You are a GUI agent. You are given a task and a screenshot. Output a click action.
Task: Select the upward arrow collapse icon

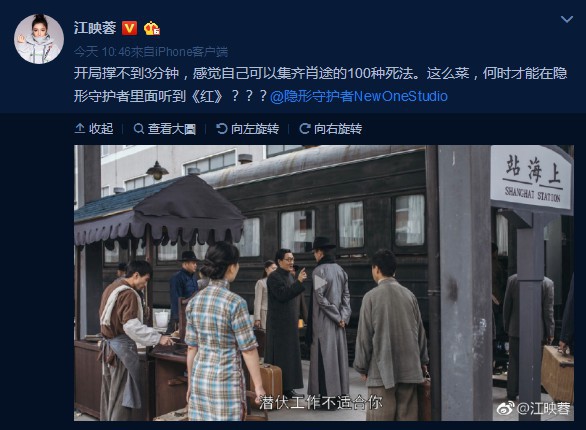tap(80, 129)
